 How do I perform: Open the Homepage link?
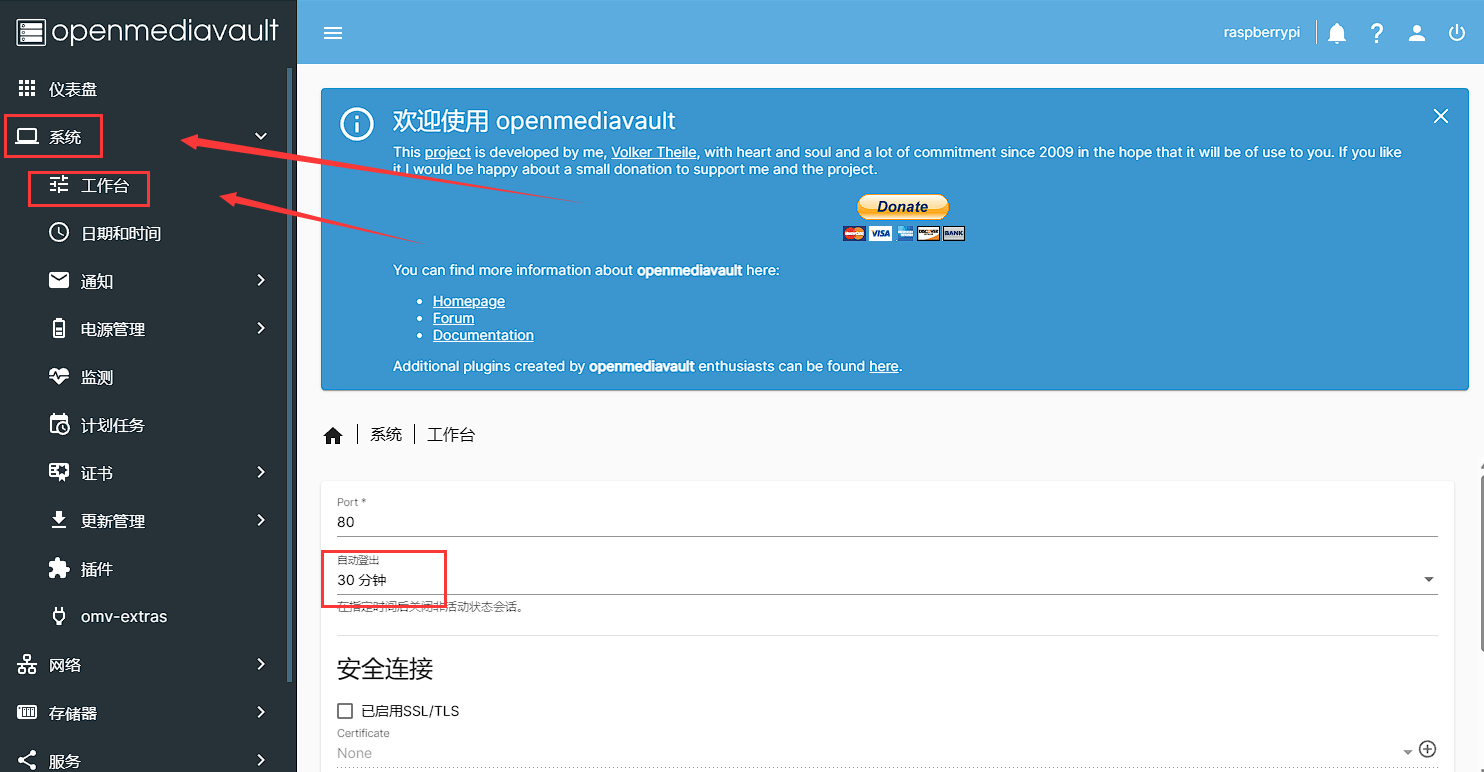click(469, 301)
